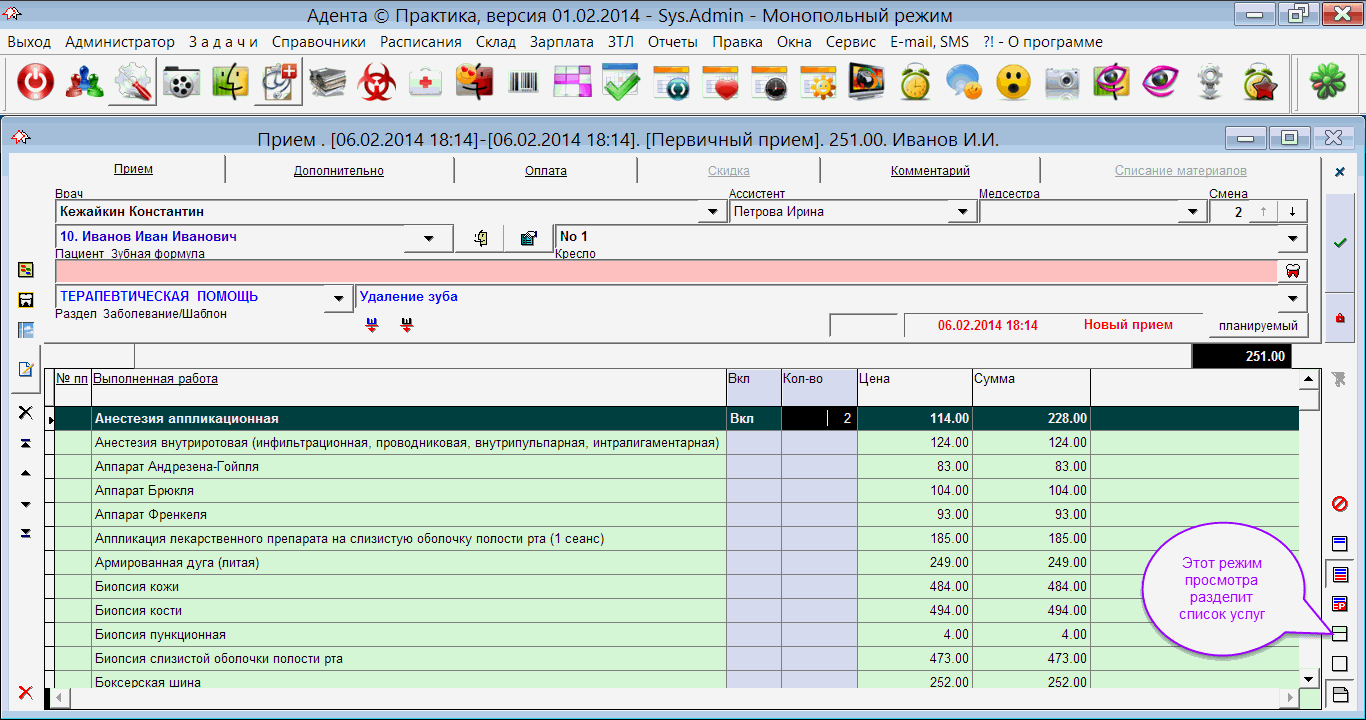This screenshot has width=1366, height=720.
Task: Click the tooth icon beside pink field
Action: pyautogui.click(x=1292, y=271)
